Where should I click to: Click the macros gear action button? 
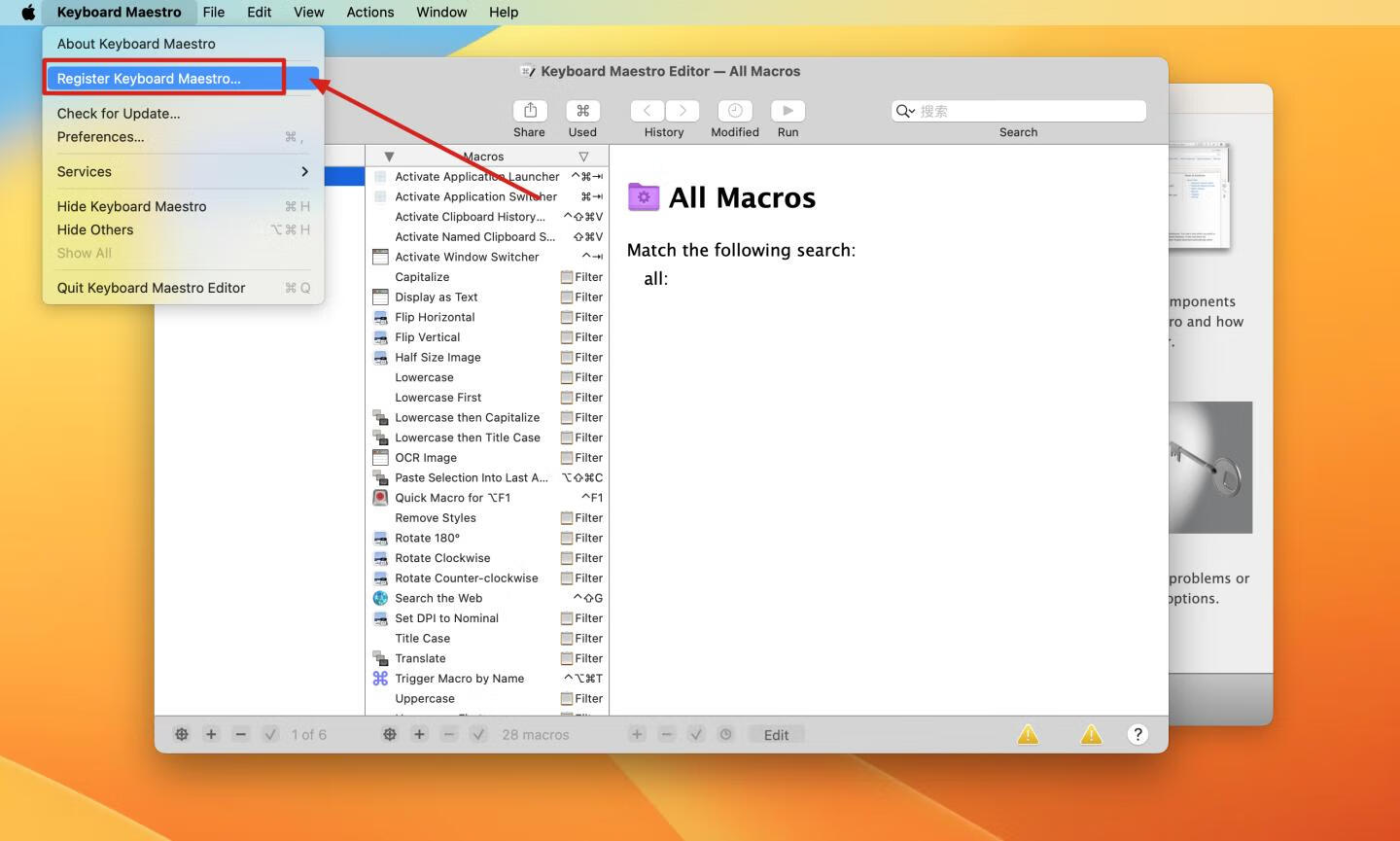point(390,735)
